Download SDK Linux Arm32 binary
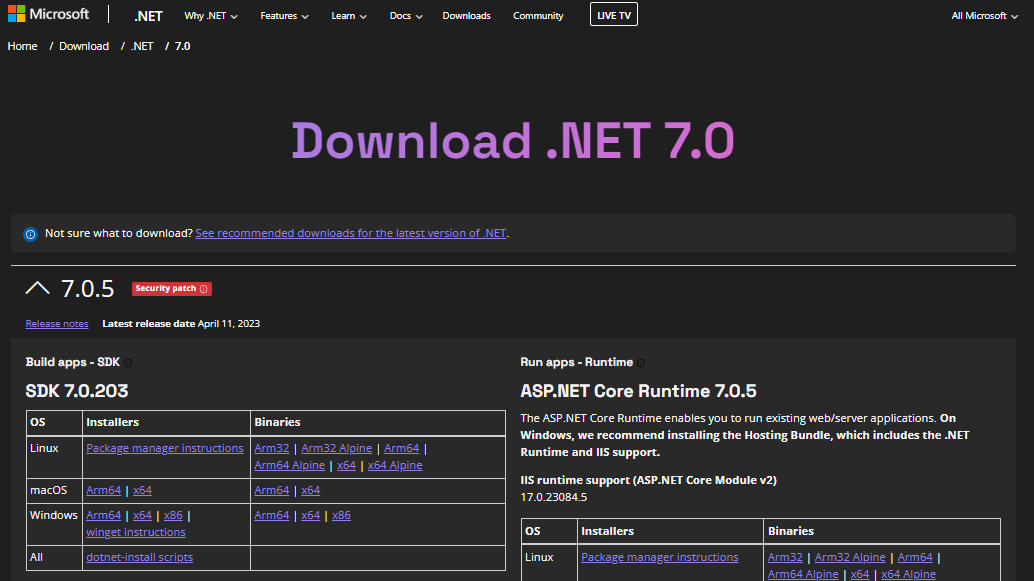 click(272, 448)
